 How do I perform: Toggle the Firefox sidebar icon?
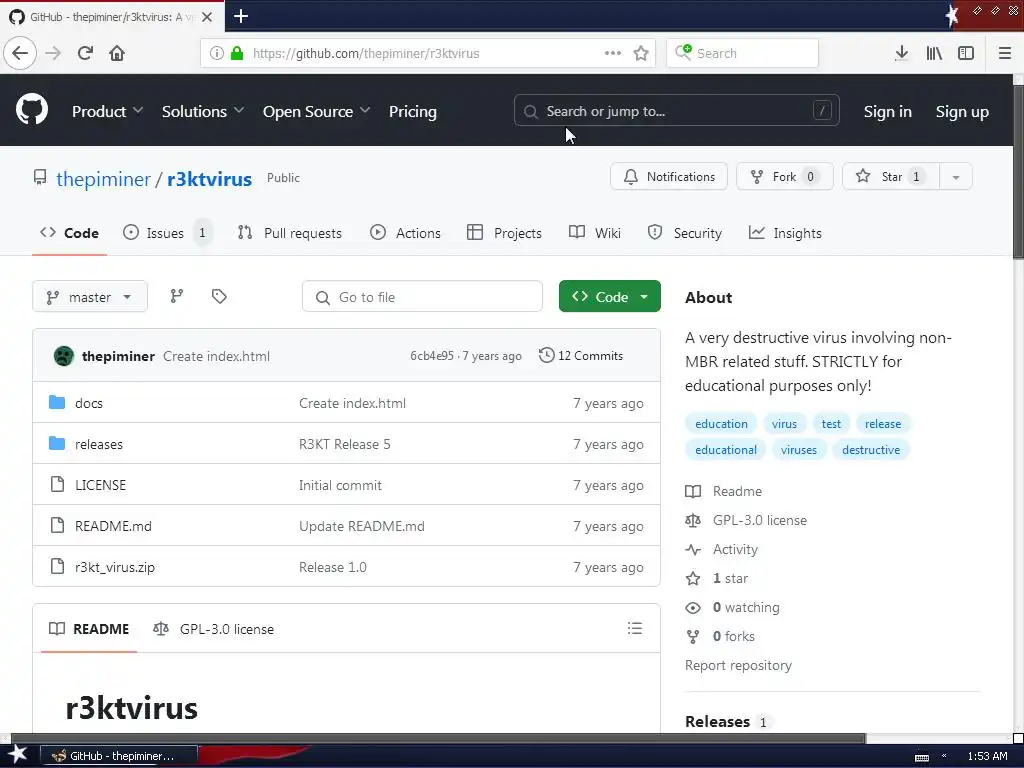[x=966, y=53]
